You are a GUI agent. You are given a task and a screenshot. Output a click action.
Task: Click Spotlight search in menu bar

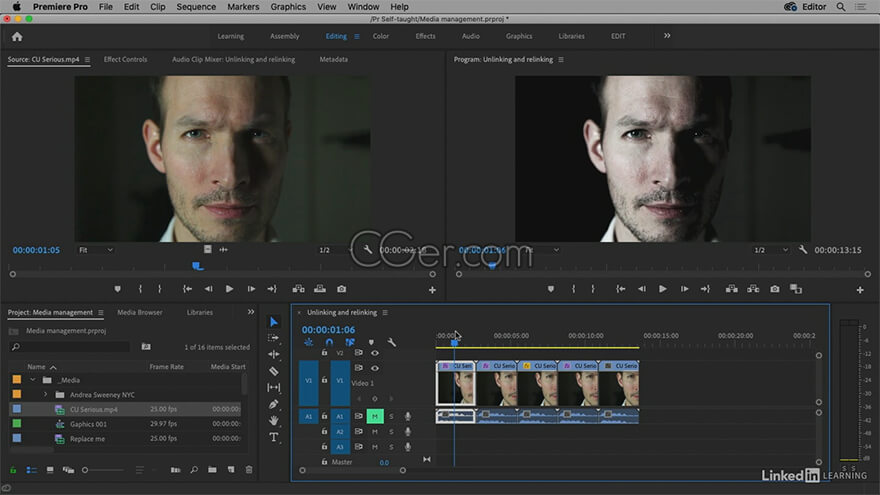click(x=841, y=7)
